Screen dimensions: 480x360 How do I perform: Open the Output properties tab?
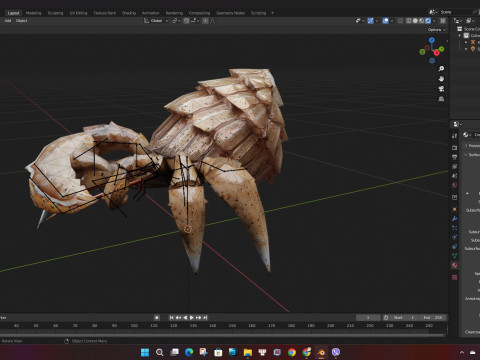click(454, 157)
